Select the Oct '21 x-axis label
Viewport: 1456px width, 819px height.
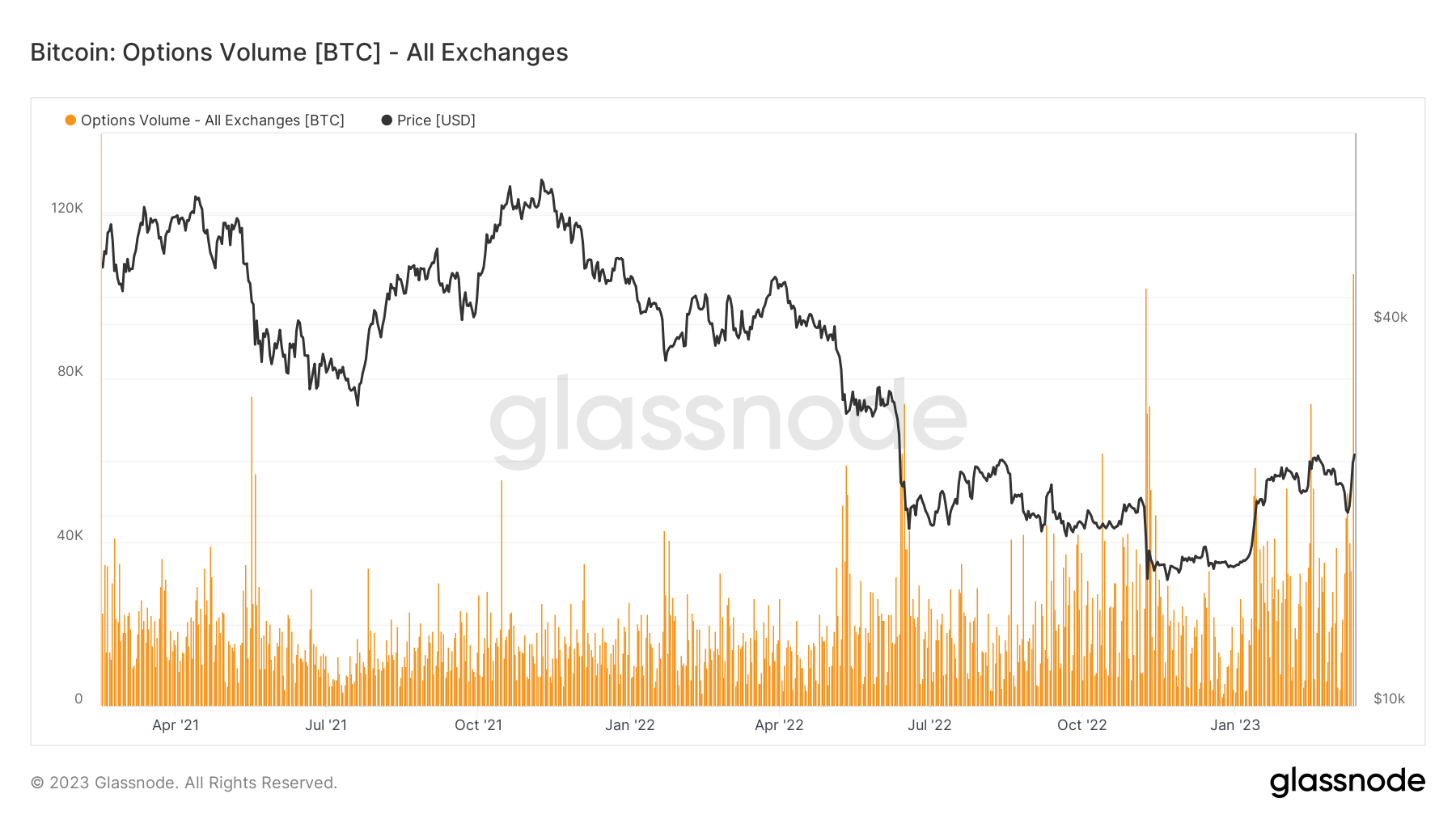478,725
